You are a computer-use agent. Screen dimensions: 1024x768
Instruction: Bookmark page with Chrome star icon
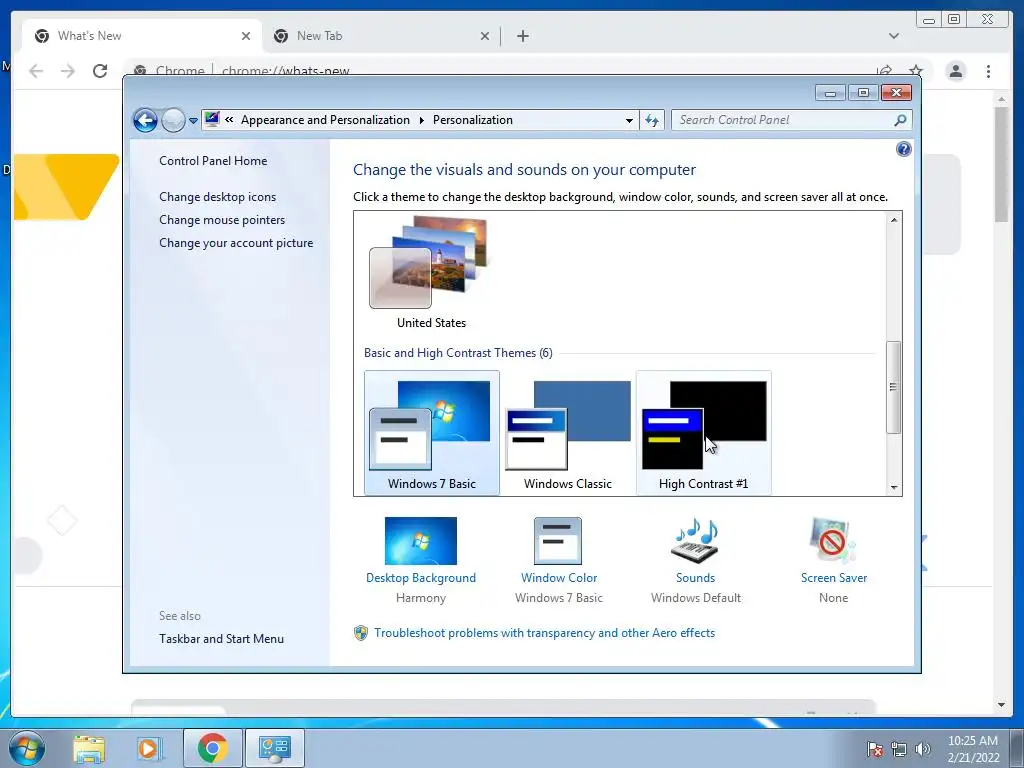pos(916,71)
